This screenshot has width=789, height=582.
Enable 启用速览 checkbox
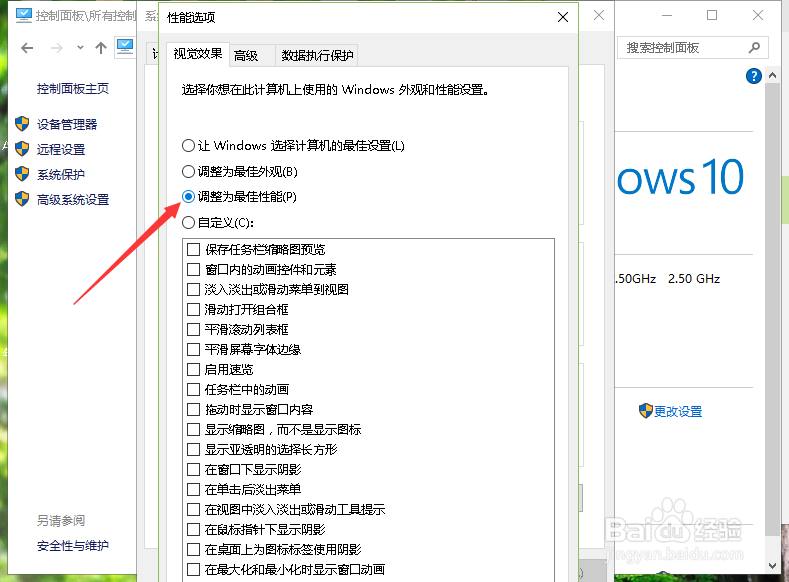pyautogui.click(x=193, y=370)
